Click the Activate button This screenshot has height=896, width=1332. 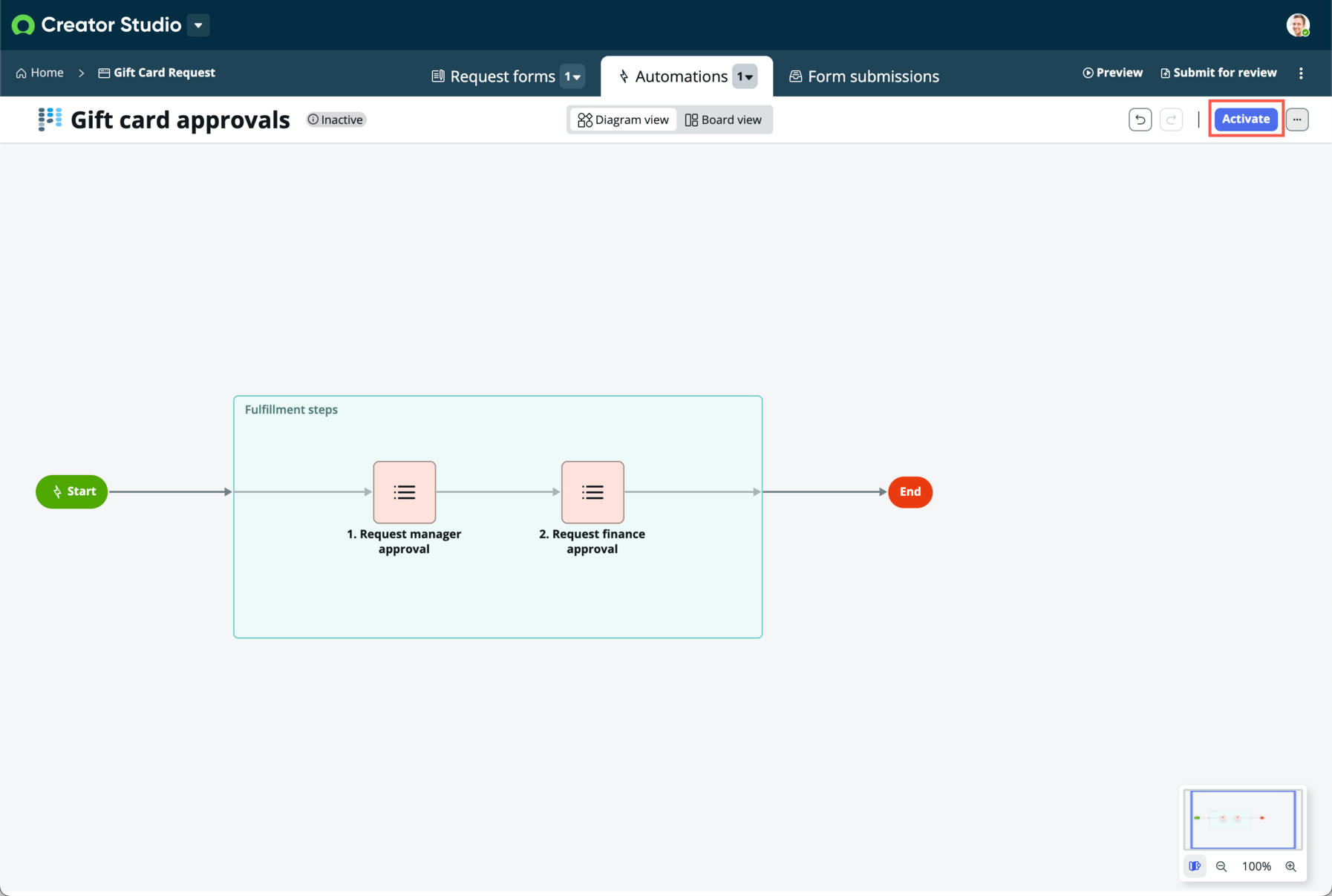tap(1246, 119)
